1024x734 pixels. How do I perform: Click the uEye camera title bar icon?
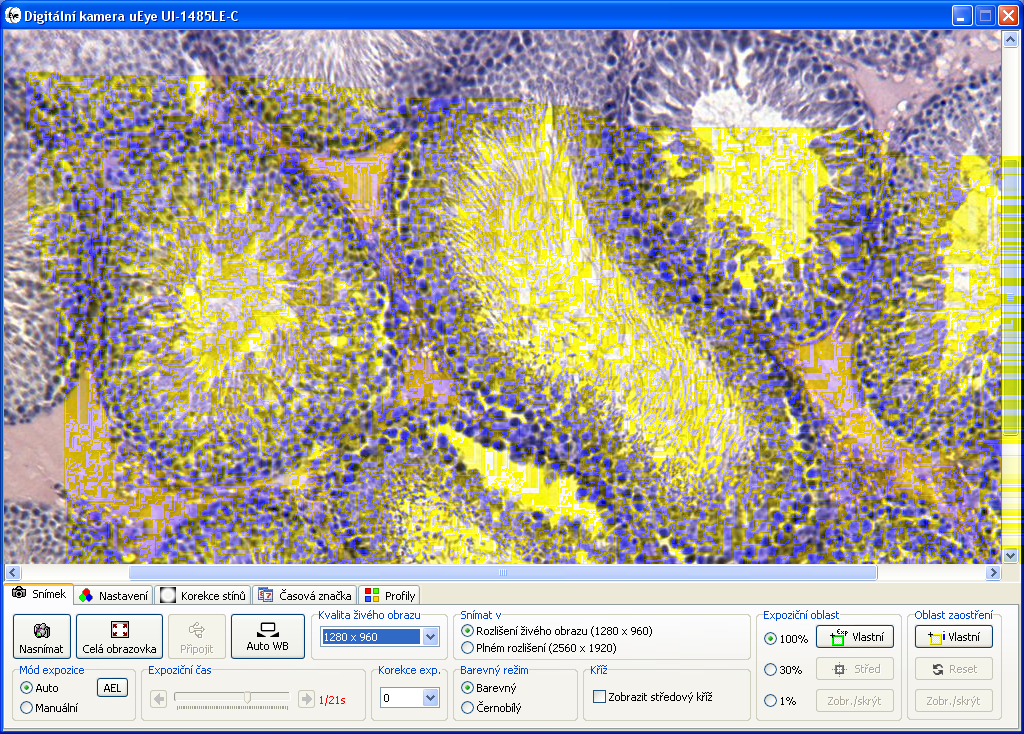pos(12,15)
